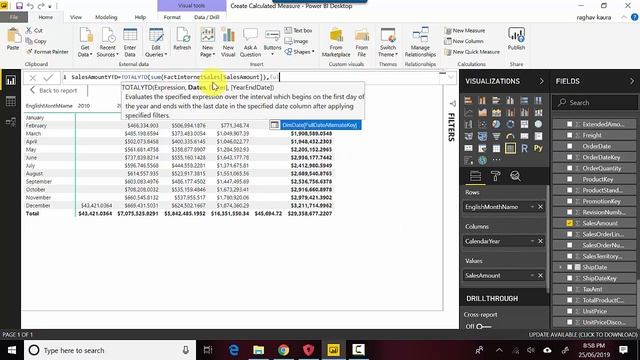640x360 pixels.
Task: Open the SalesAmount value field dropdown
Action: pos(532,276)
